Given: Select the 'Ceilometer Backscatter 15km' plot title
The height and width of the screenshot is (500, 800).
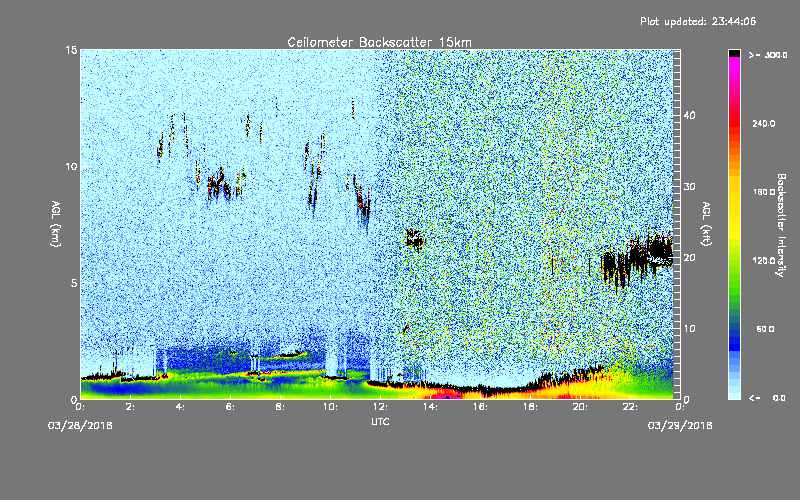Looking at the screenshot, I should (x=379, y=42).
